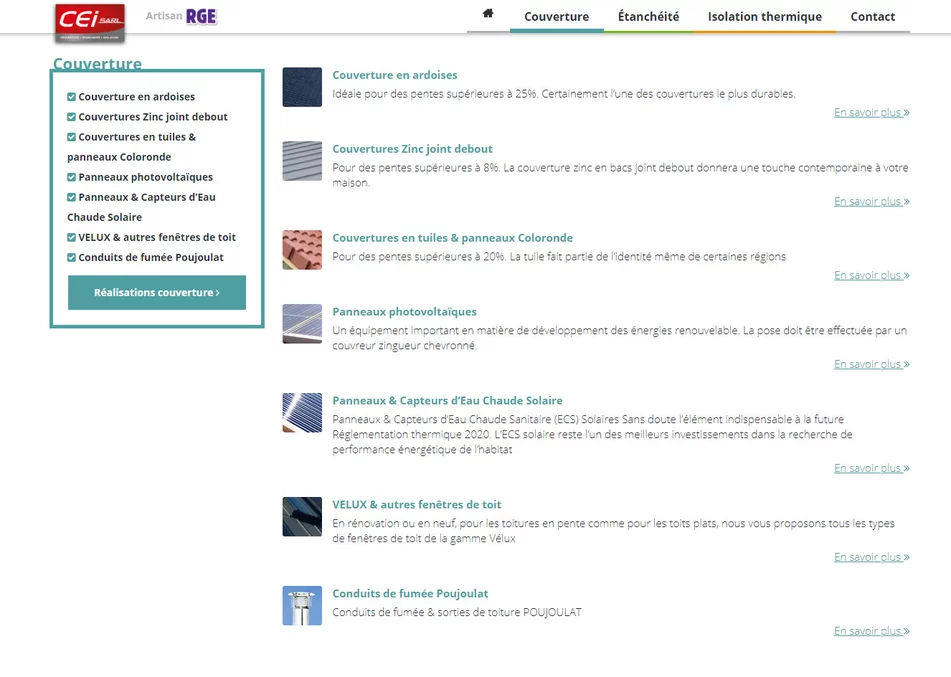The width and height of the screenshot is (951, 677).
Task: Click the home icon in navigation bar
Action: tap(488, 14)
